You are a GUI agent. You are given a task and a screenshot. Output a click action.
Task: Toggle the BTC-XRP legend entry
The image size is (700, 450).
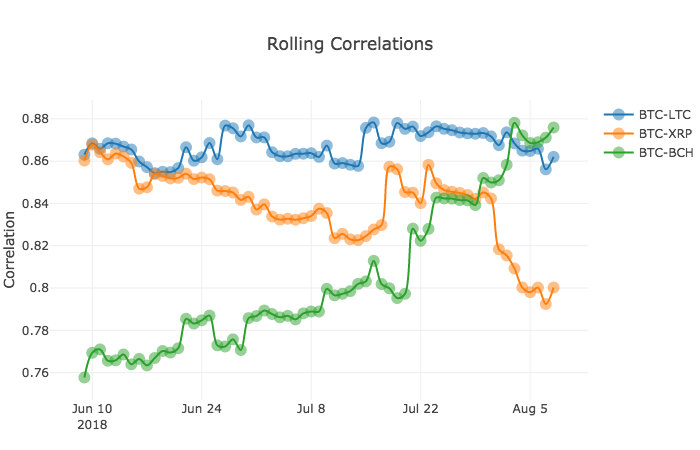648,133
